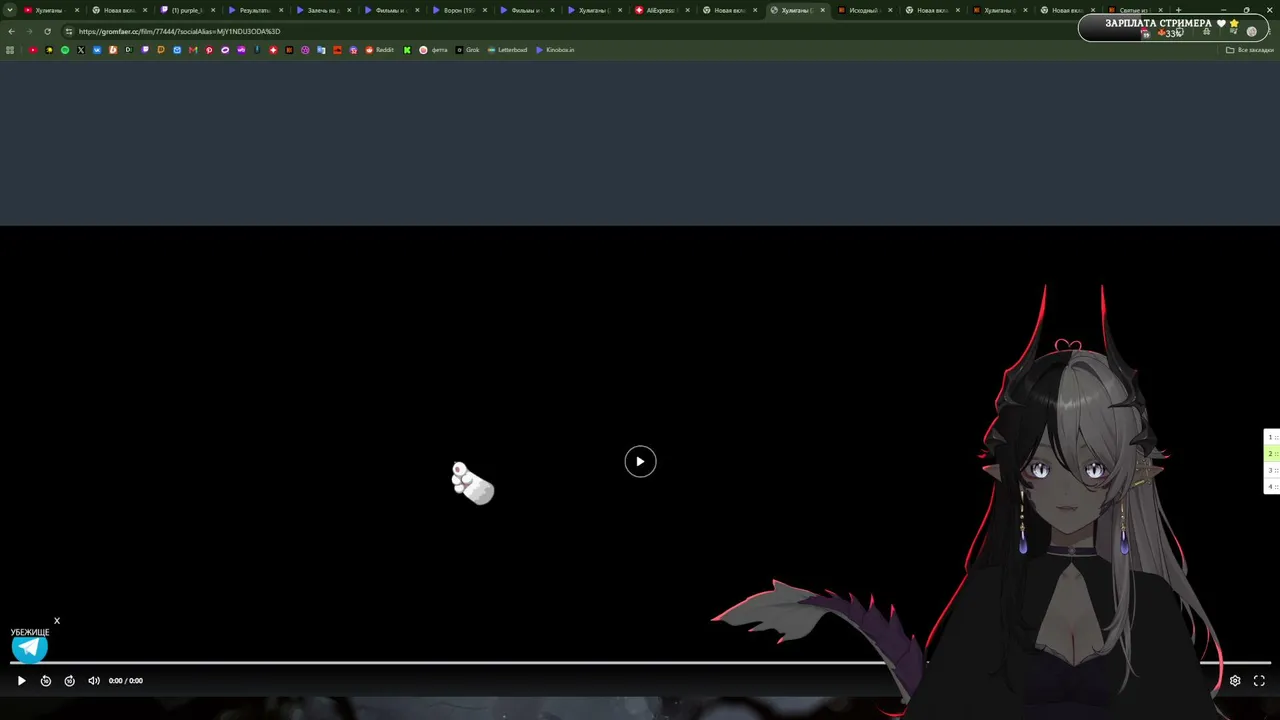Viewport: 1280px width, 720px height.
Task: Switch to the Результаты tab
Action: point(255,10)
